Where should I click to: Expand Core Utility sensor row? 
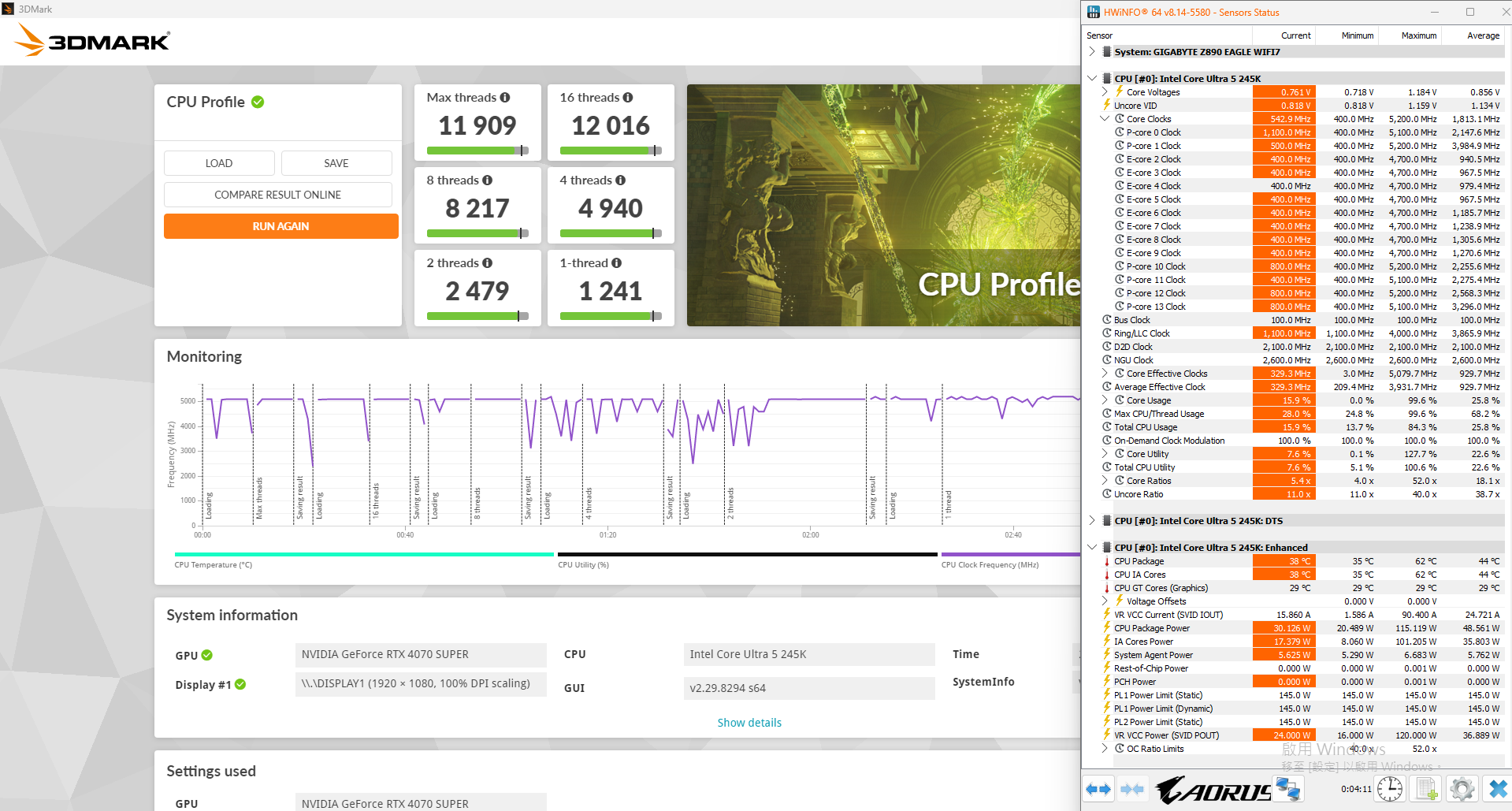pos(1105,454)
